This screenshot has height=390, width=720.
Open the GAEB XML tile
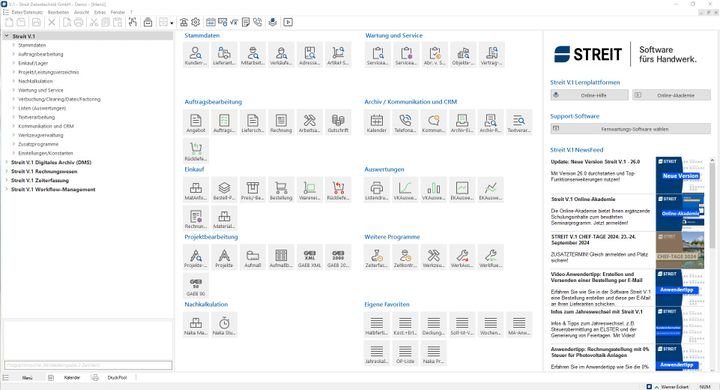[x=309, y=258]
